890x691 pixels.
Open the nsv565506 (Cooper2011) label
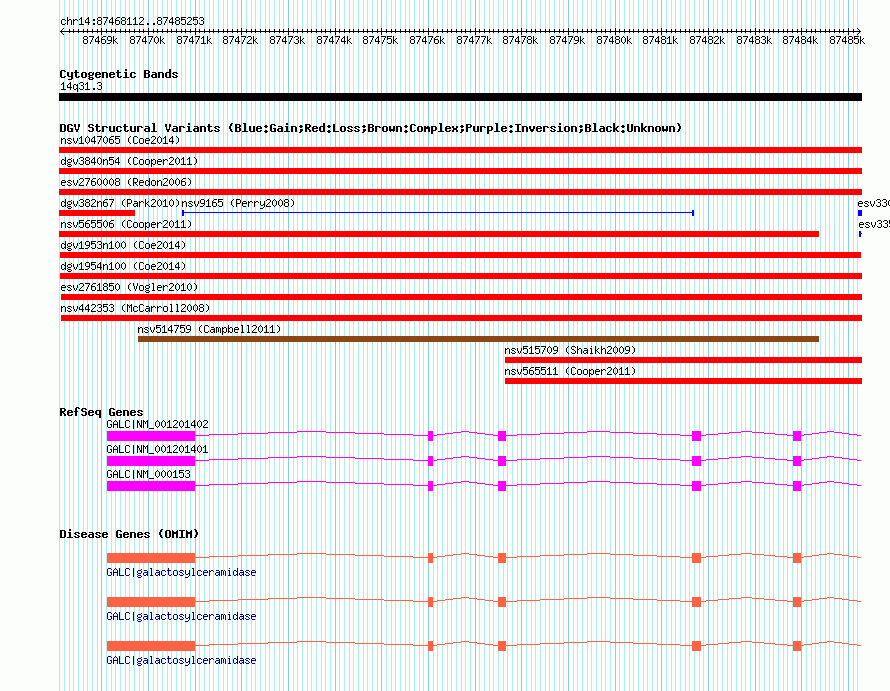coord(126,224)
